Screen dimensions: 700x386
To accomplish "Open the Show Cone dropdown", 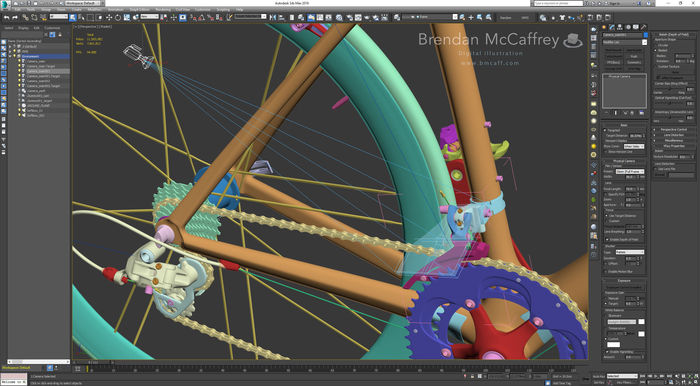I will click(x=634, y=146).
